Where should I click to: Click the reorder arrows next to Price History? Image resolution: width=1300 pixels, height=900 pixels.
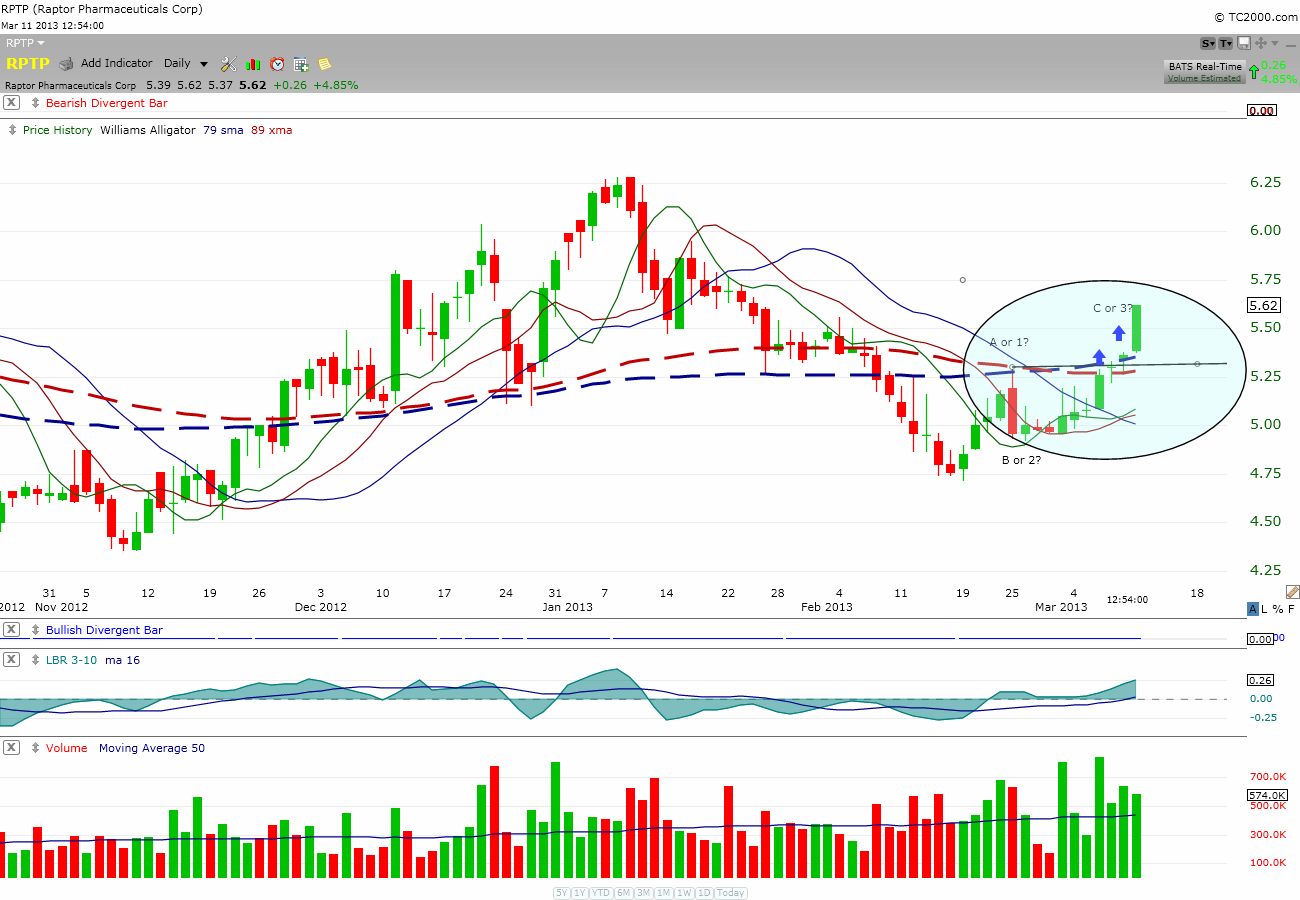pyautogui.click(x=12, y=130)
